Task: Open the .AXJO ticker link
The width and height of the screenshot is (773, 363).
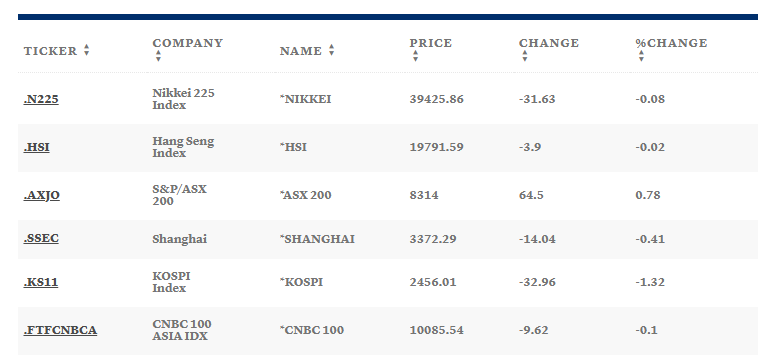Action: click(41, 195)
